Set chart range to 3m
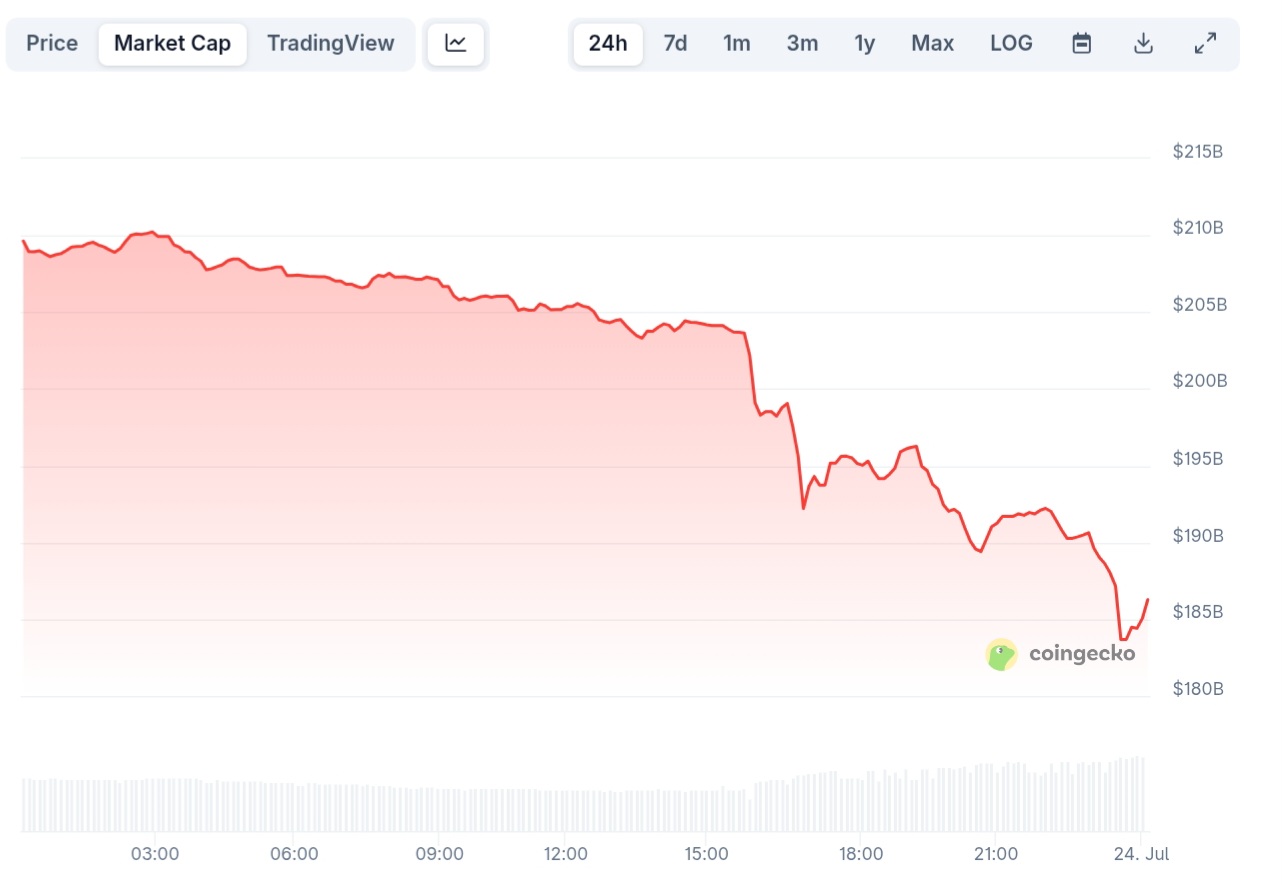 tap(802, 44)
